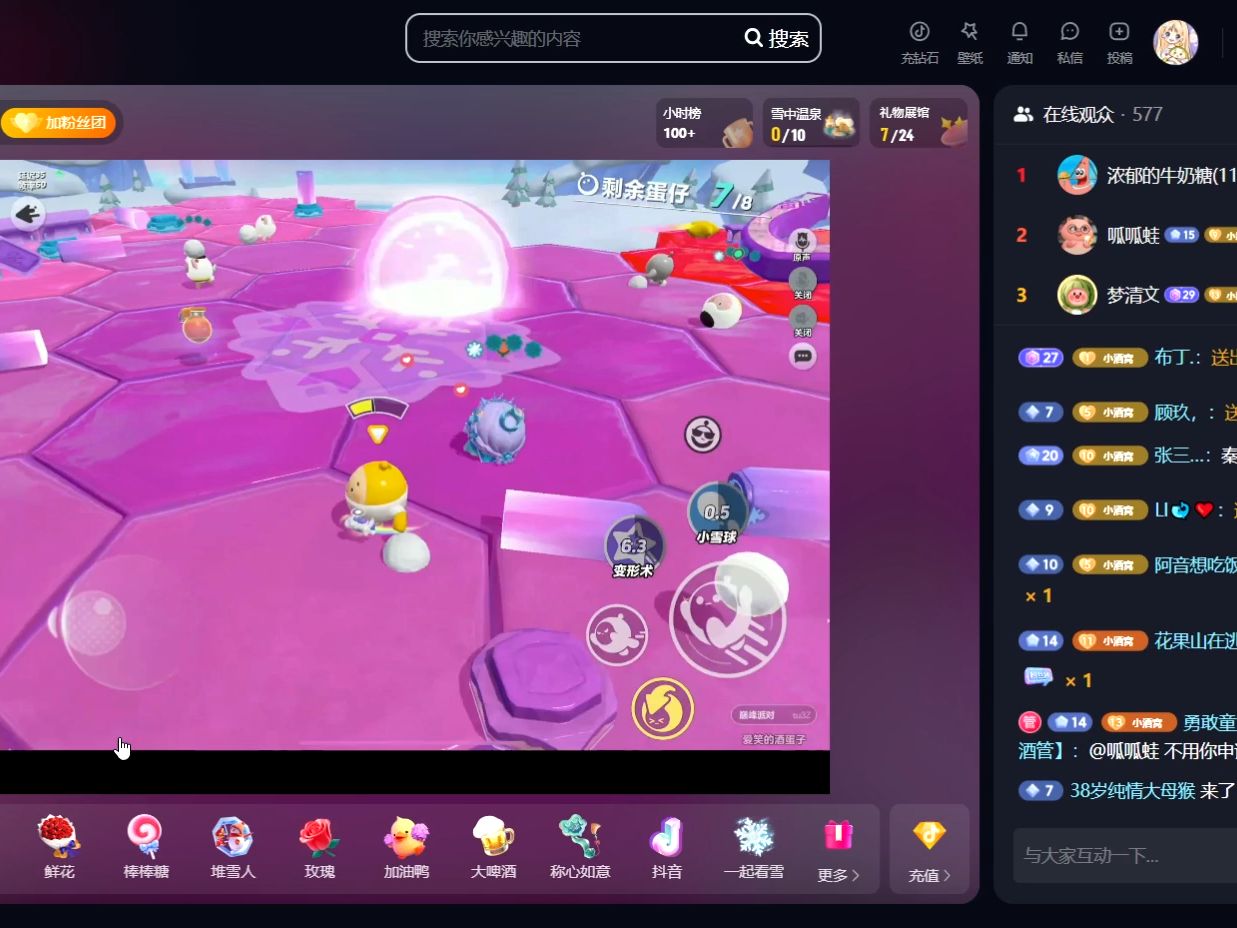
Task: Click chat user 38岁纯情大母猴
Action: tap(1131, 791)
